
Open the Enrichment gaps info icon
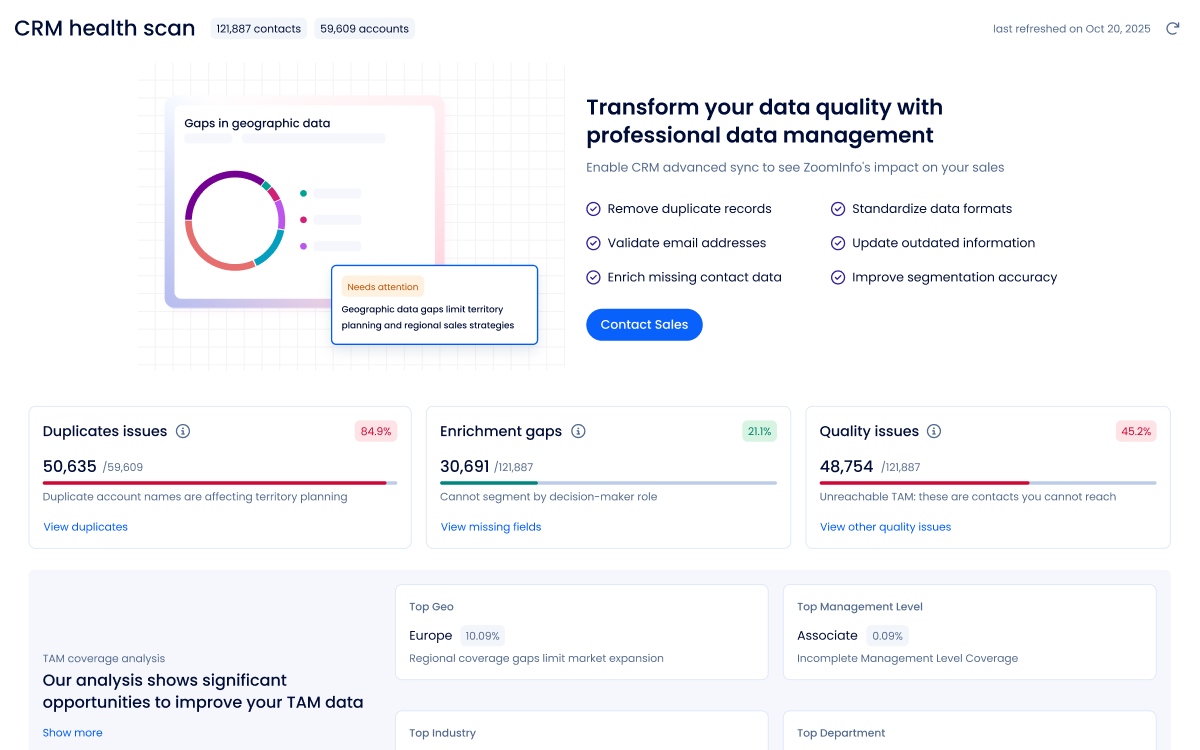pyautogui.click(x=578, y=431)
